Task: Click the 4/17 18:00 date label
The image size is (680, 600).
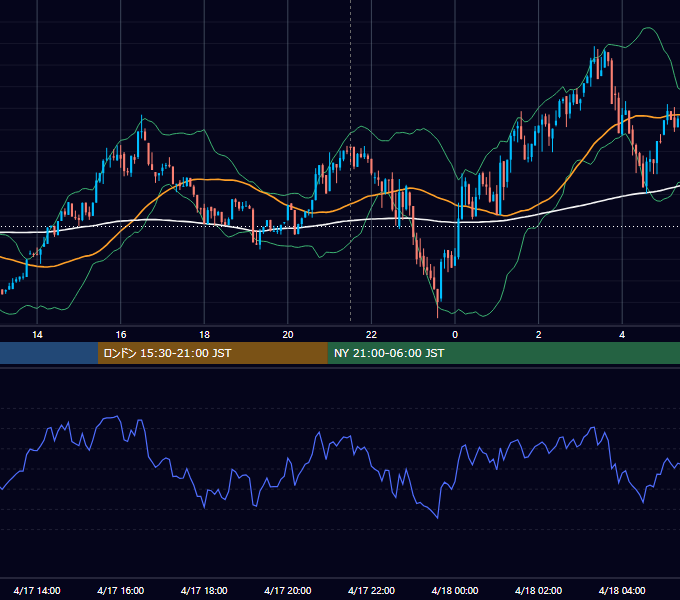Action: tap(204, 590)
